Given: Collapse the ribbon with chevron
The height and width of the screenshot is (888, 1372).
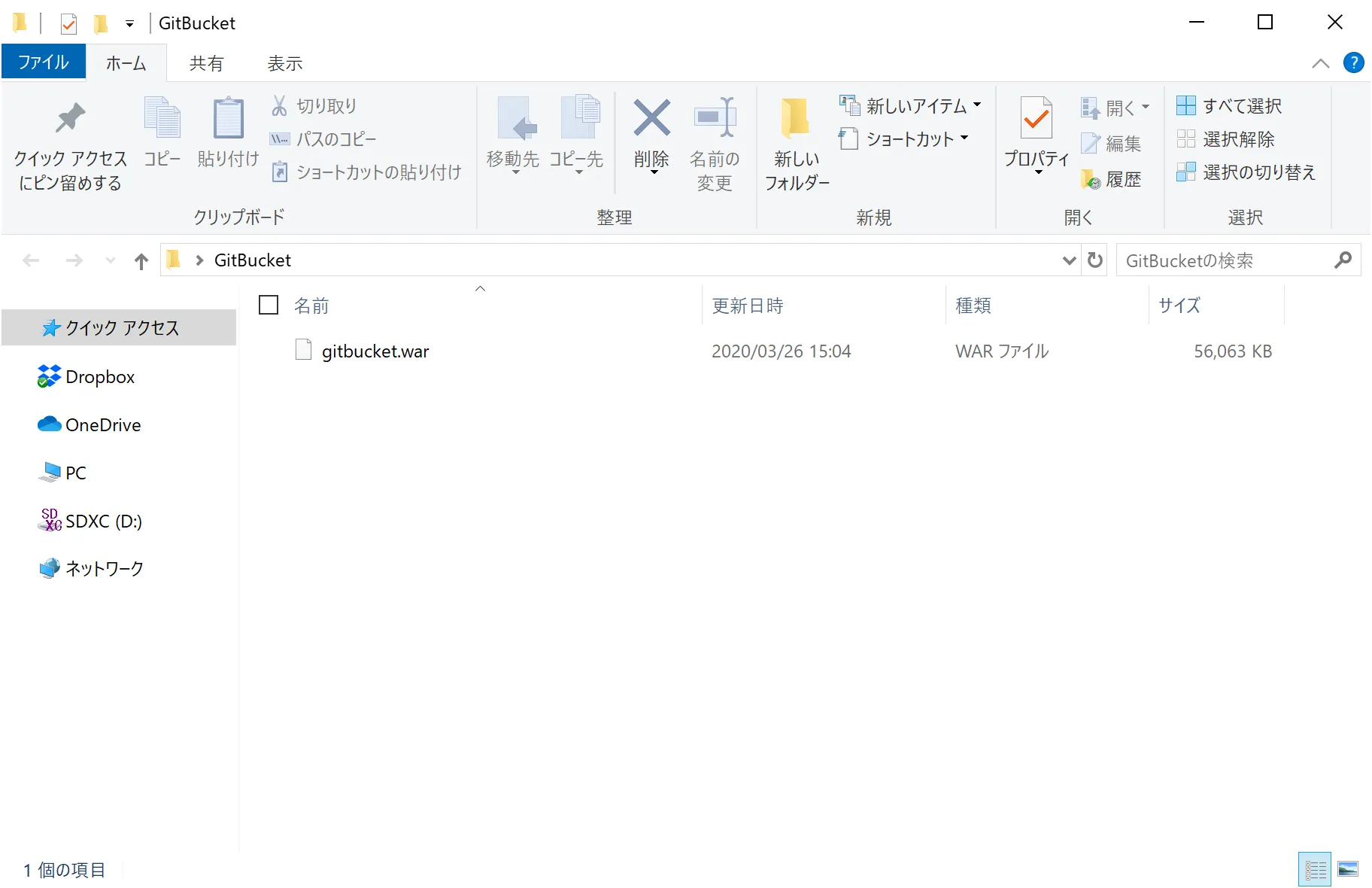Looking at the screenshot, I should pos(1320,63).
